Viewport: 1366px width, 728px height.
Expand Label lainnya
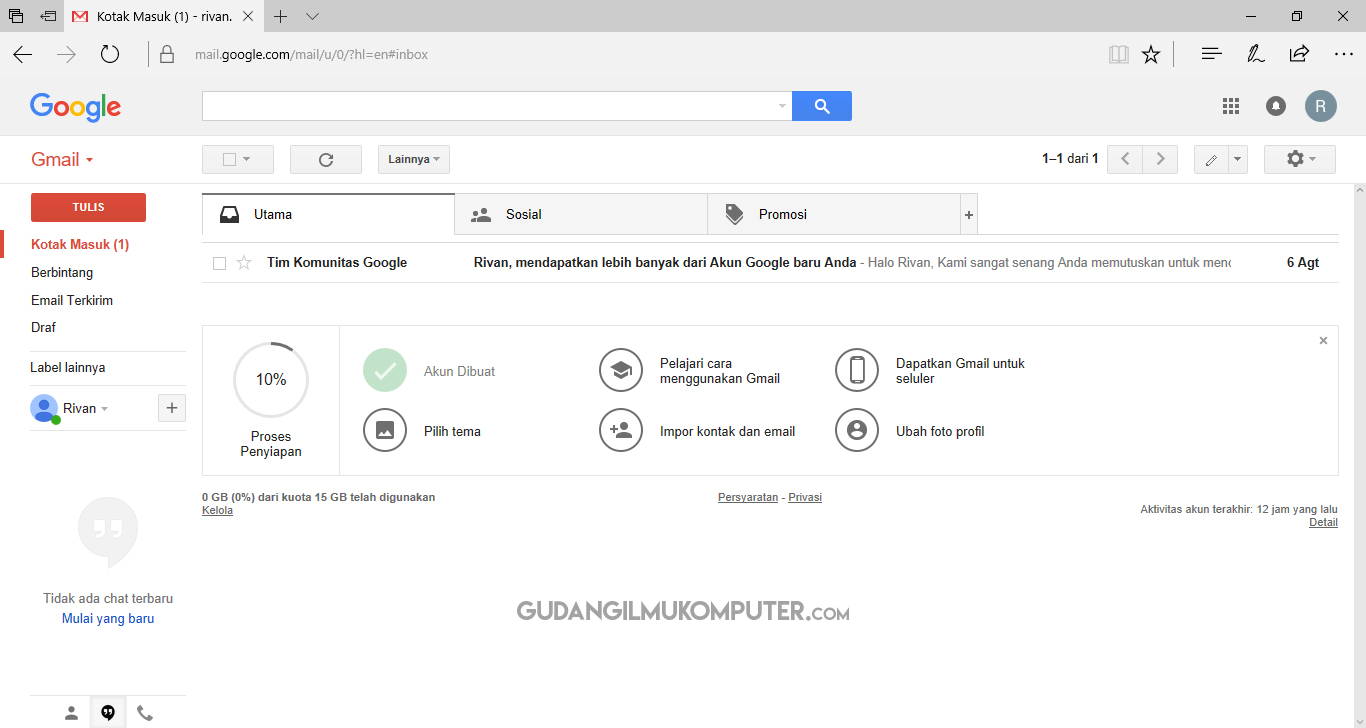pyautogui.click(x=67, y=367)
